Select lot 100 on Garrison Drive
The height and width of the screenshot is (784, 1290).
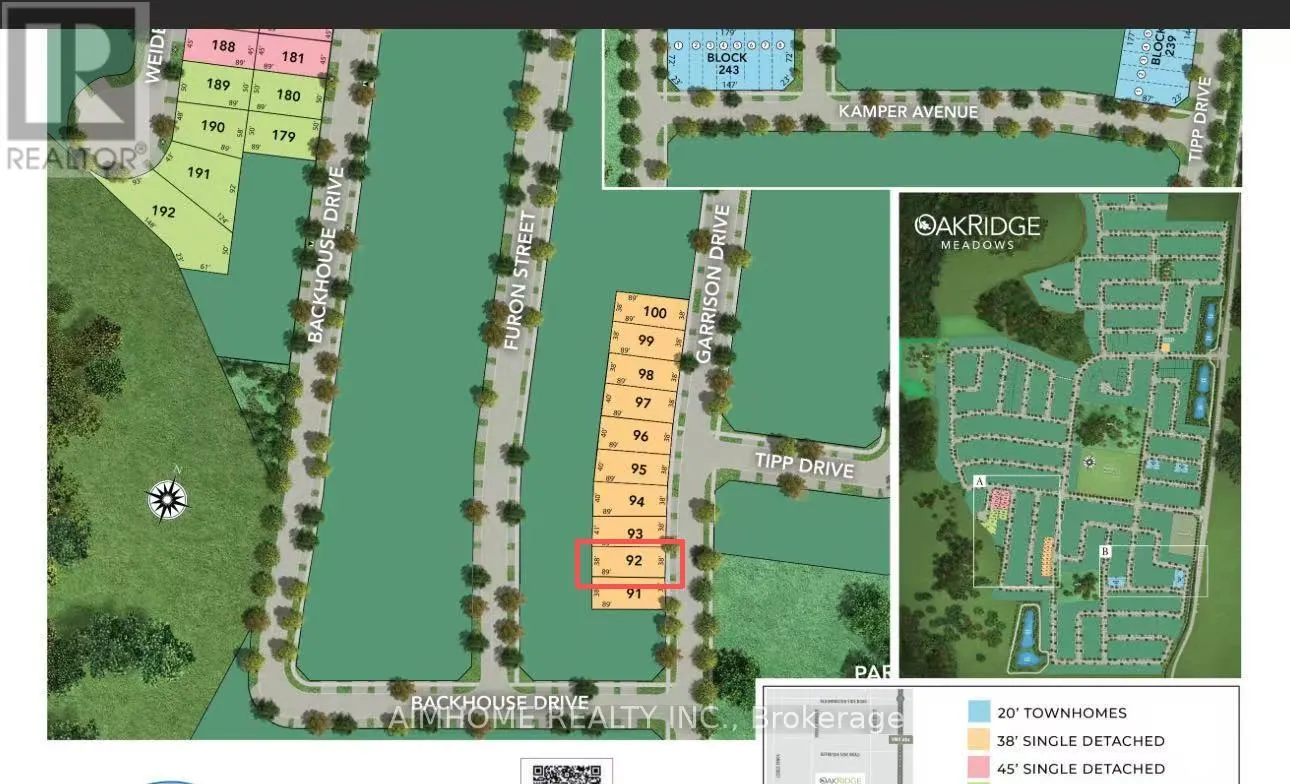click(654, 312)
